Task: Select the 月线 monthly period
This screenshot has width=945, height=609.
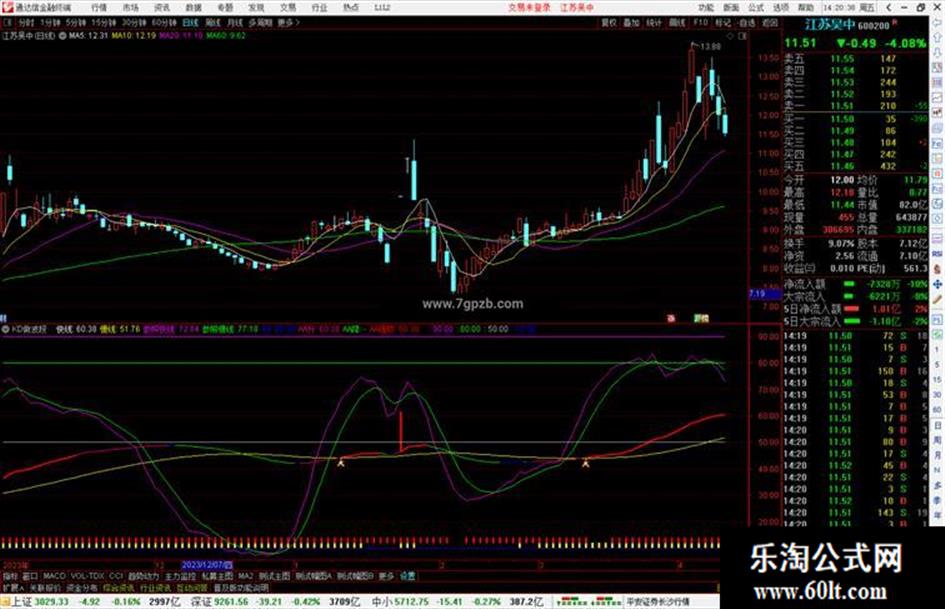Action: (x=234, y=22)
